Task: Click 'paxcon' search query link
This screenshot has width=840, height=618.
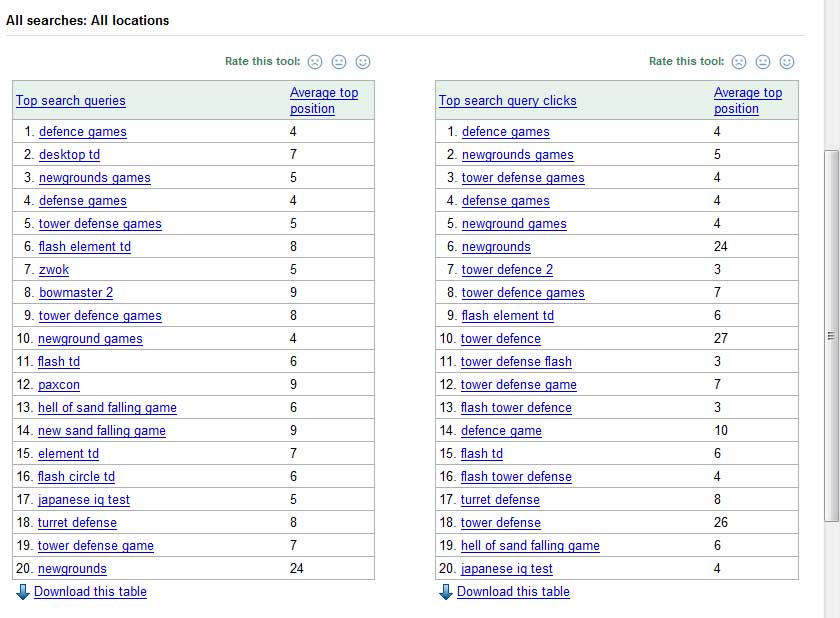Action: pos(59,385)
